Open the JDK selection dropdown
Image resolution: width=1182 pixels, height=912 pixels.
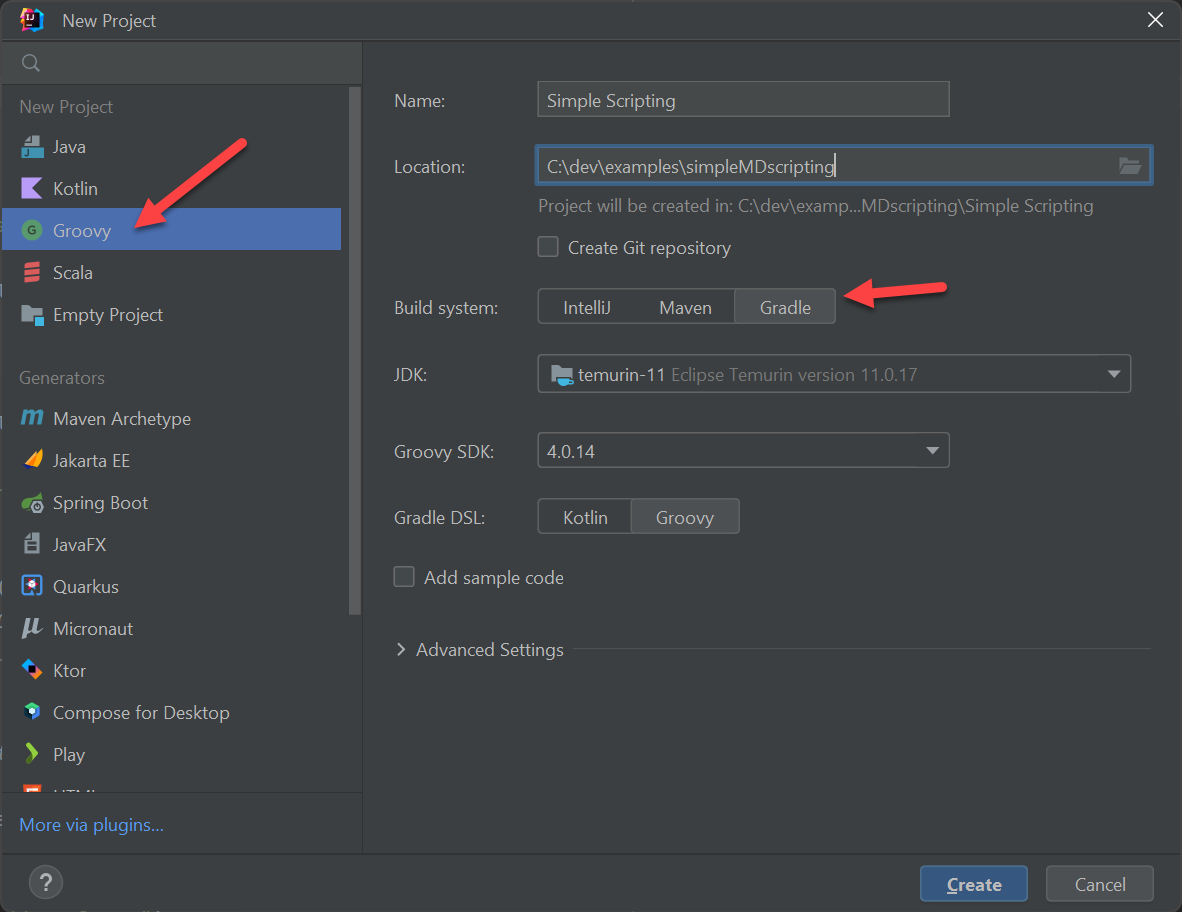1113,375
